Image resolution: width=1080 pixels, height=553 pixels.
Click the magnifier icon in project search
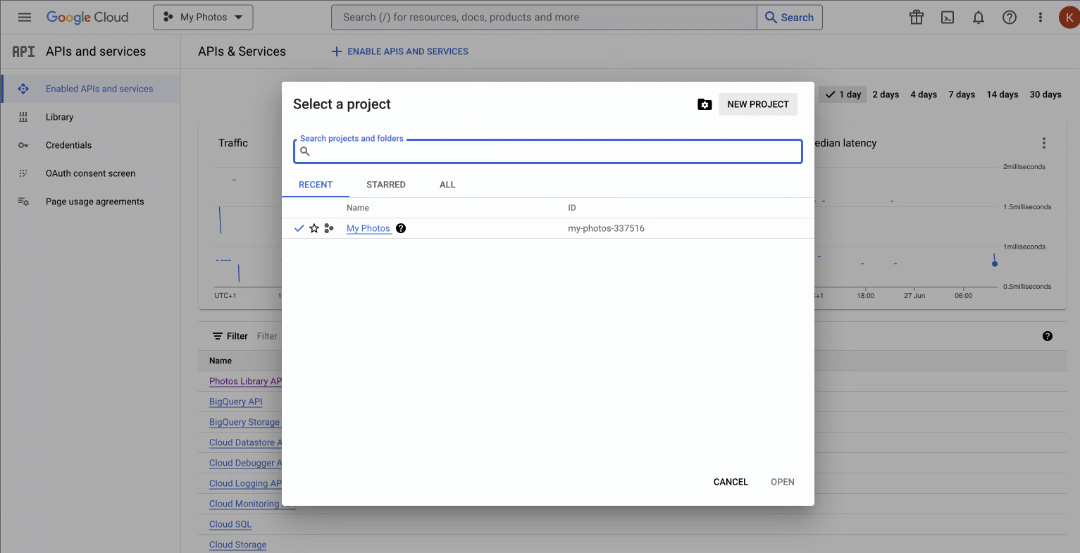(305, 152)
